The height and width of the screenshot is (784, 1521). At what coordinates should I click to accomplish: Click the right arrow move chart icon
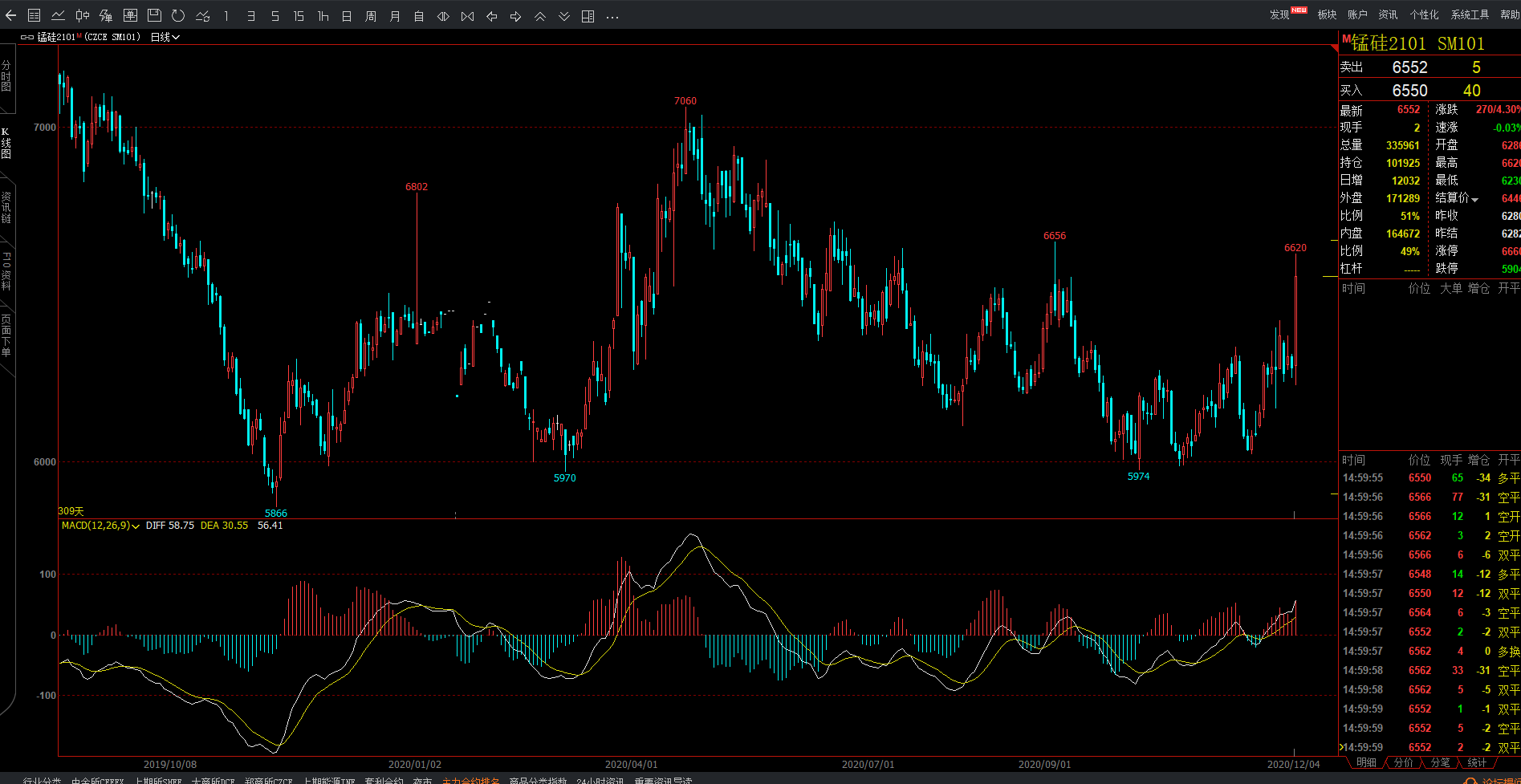pyautogui.click(x=516, y=15)
